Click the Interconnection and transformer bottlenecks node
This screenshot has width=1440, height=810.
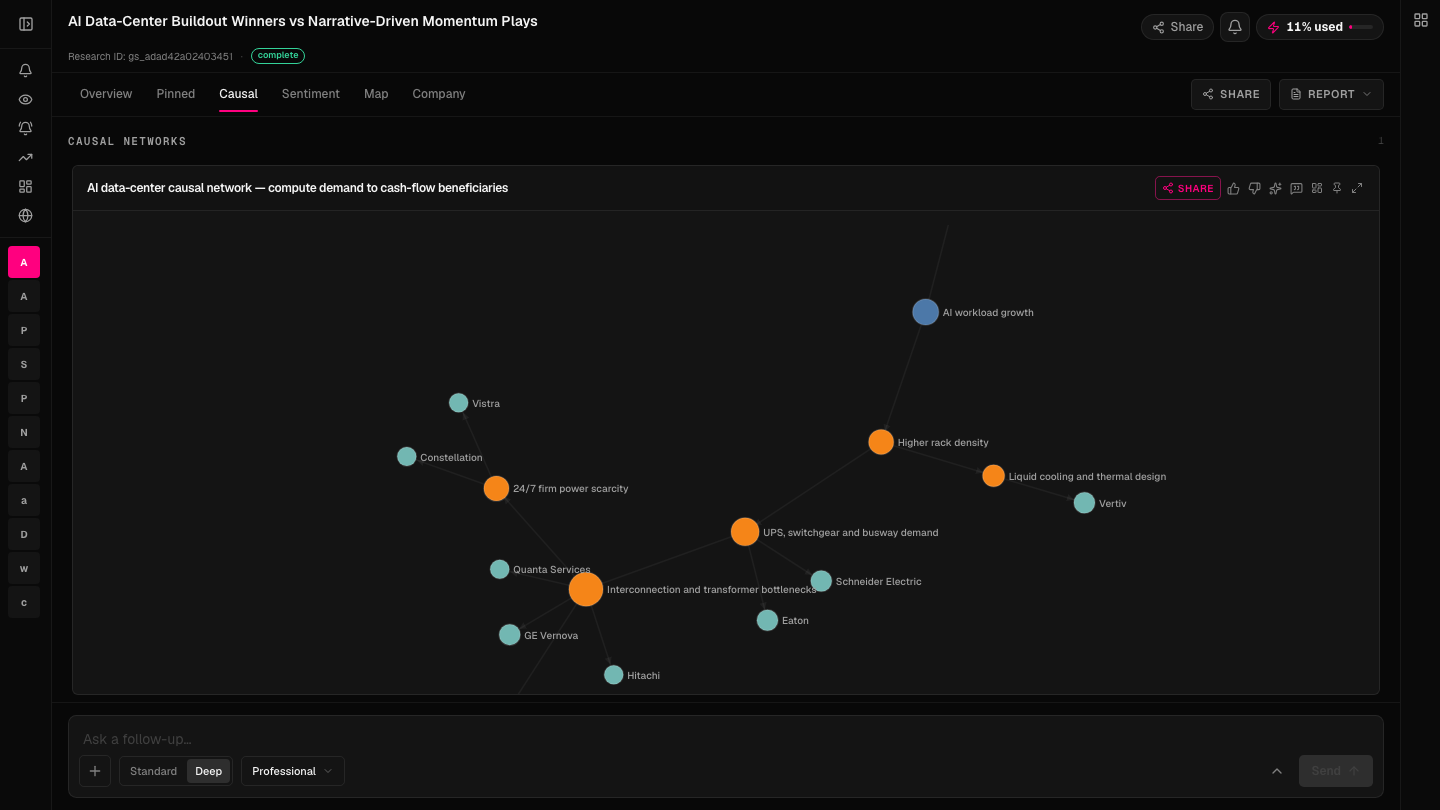[586, 589]
